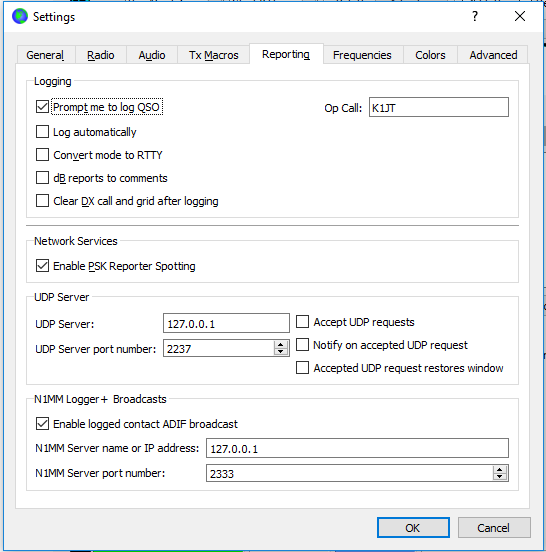Click the Cancel button
The height and width of the screenshot is (552, 546).
[x=494, y=527]
